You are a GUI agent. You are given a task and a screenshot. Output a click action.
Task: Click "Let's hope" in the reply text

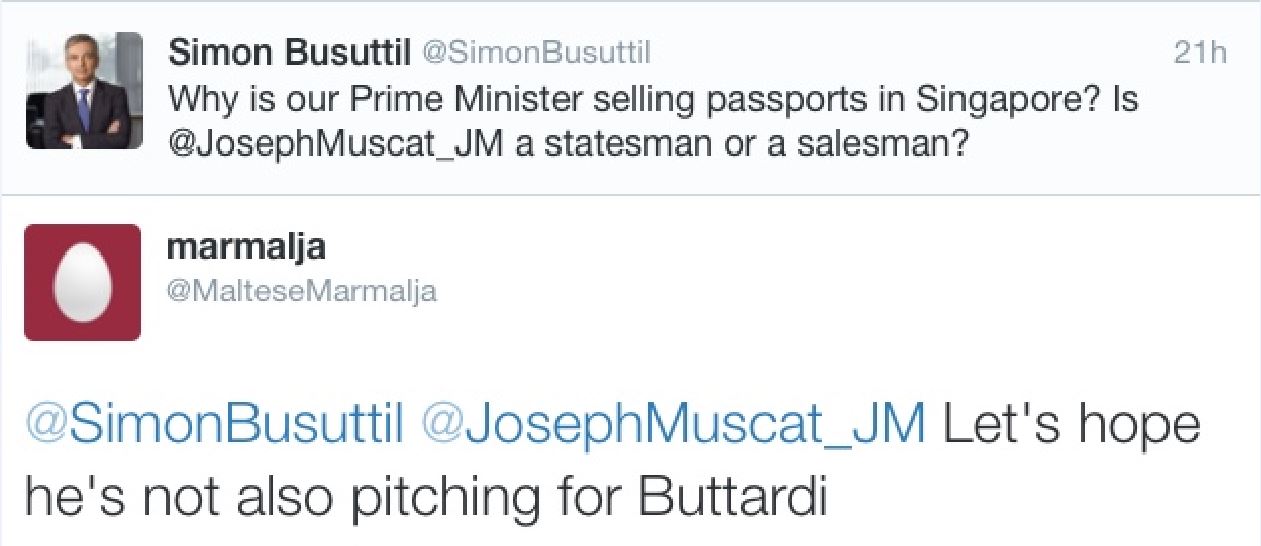point(1070,425)
